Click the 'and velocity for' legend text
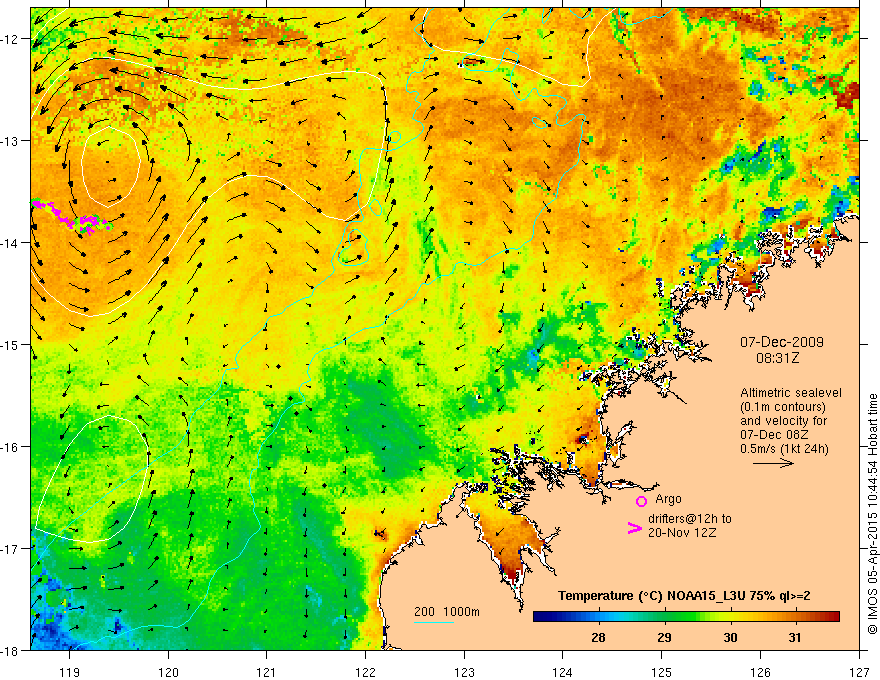 coord(783,421)
